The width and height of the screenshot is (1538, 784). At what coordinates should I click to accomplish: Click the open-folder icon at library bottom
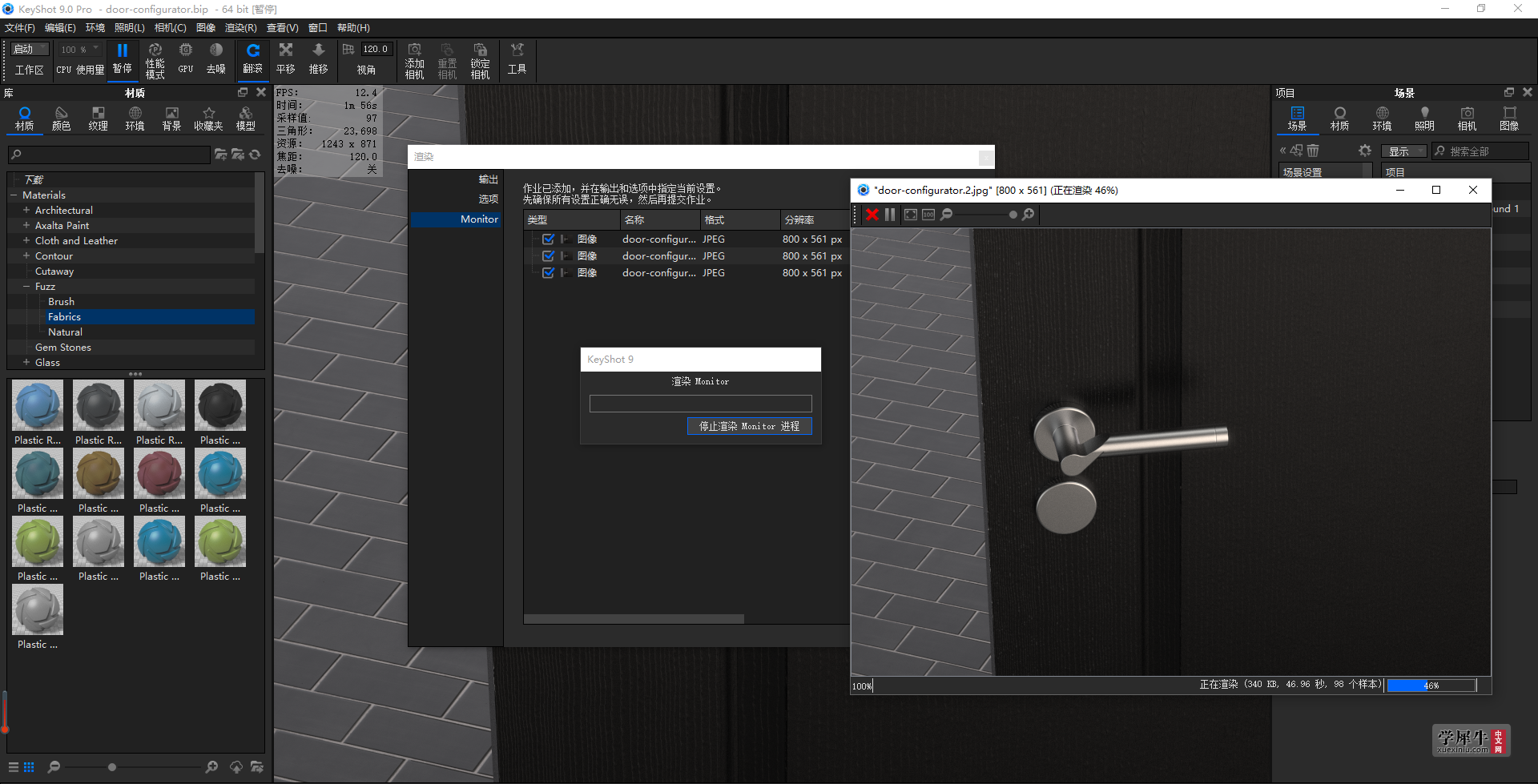(256, 767)
